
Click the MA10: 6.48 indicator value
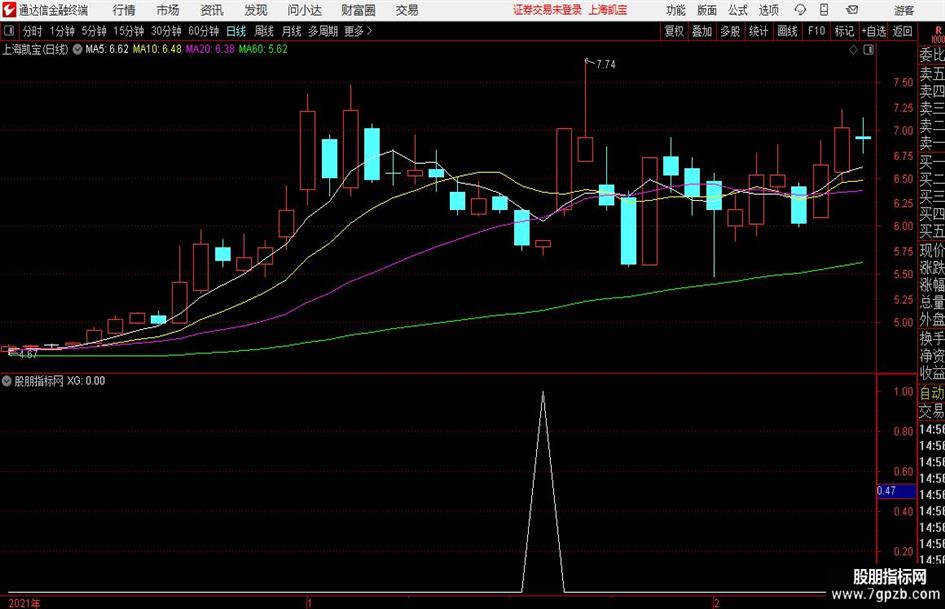[x=157, y=49]
